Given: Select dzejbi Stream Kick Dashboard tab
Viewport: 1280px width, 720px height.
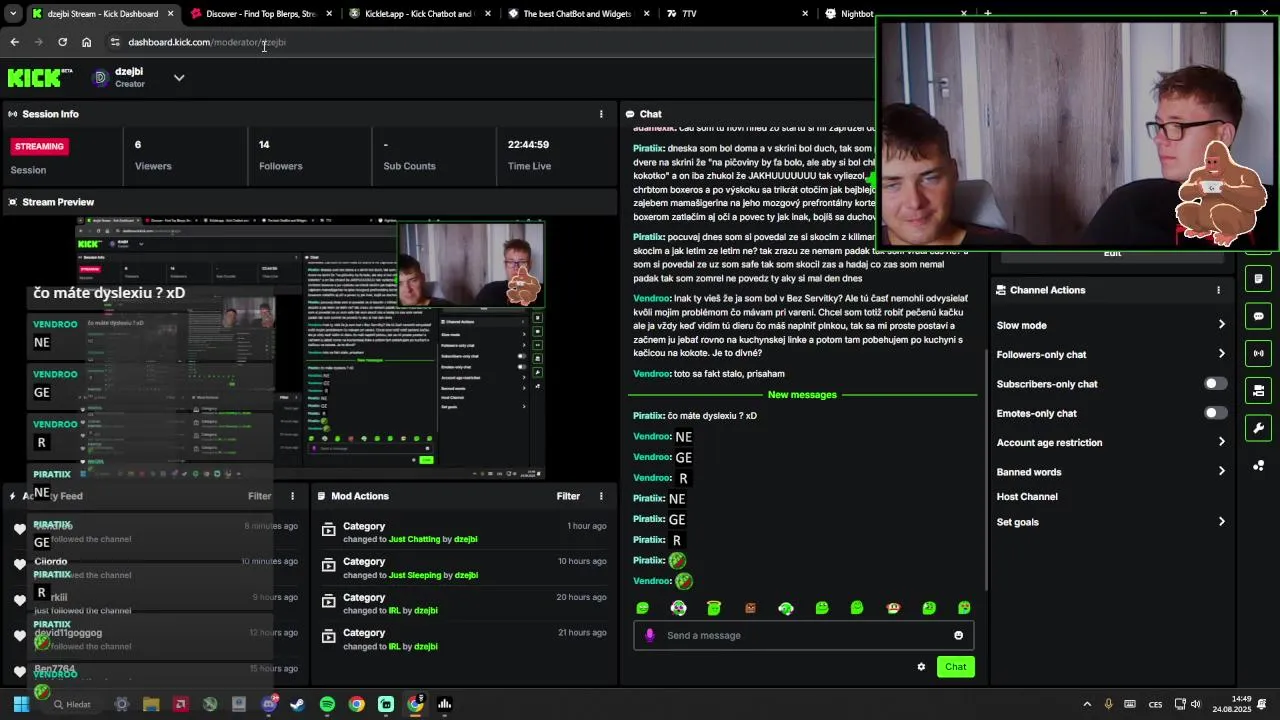Looking at the screenshot, I should point(101,14).
